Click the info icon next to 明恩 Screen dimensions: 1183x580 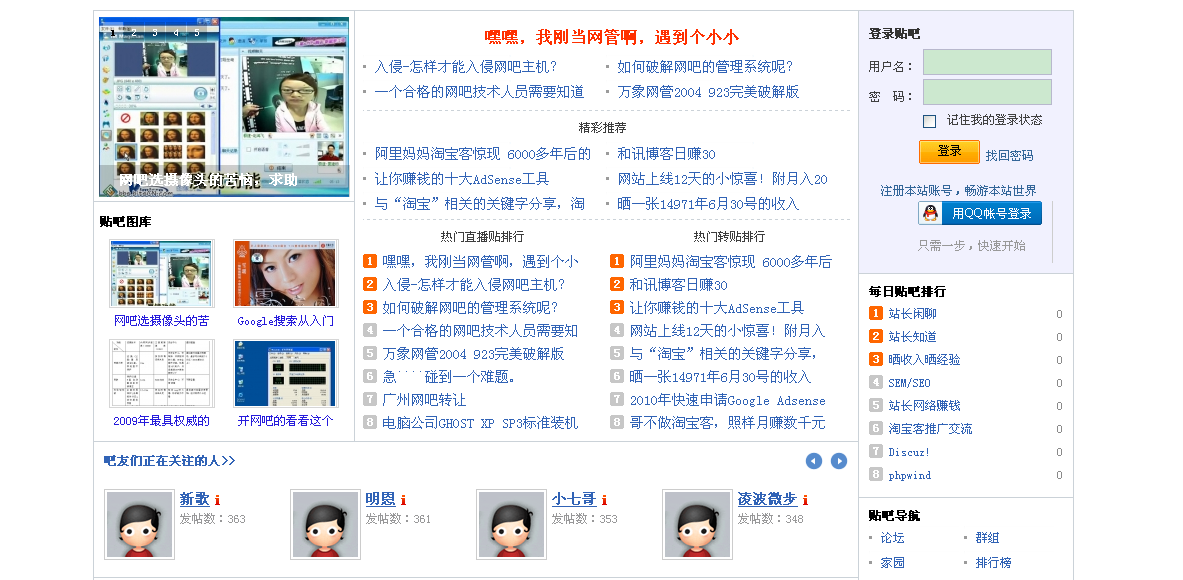(403, 500)
